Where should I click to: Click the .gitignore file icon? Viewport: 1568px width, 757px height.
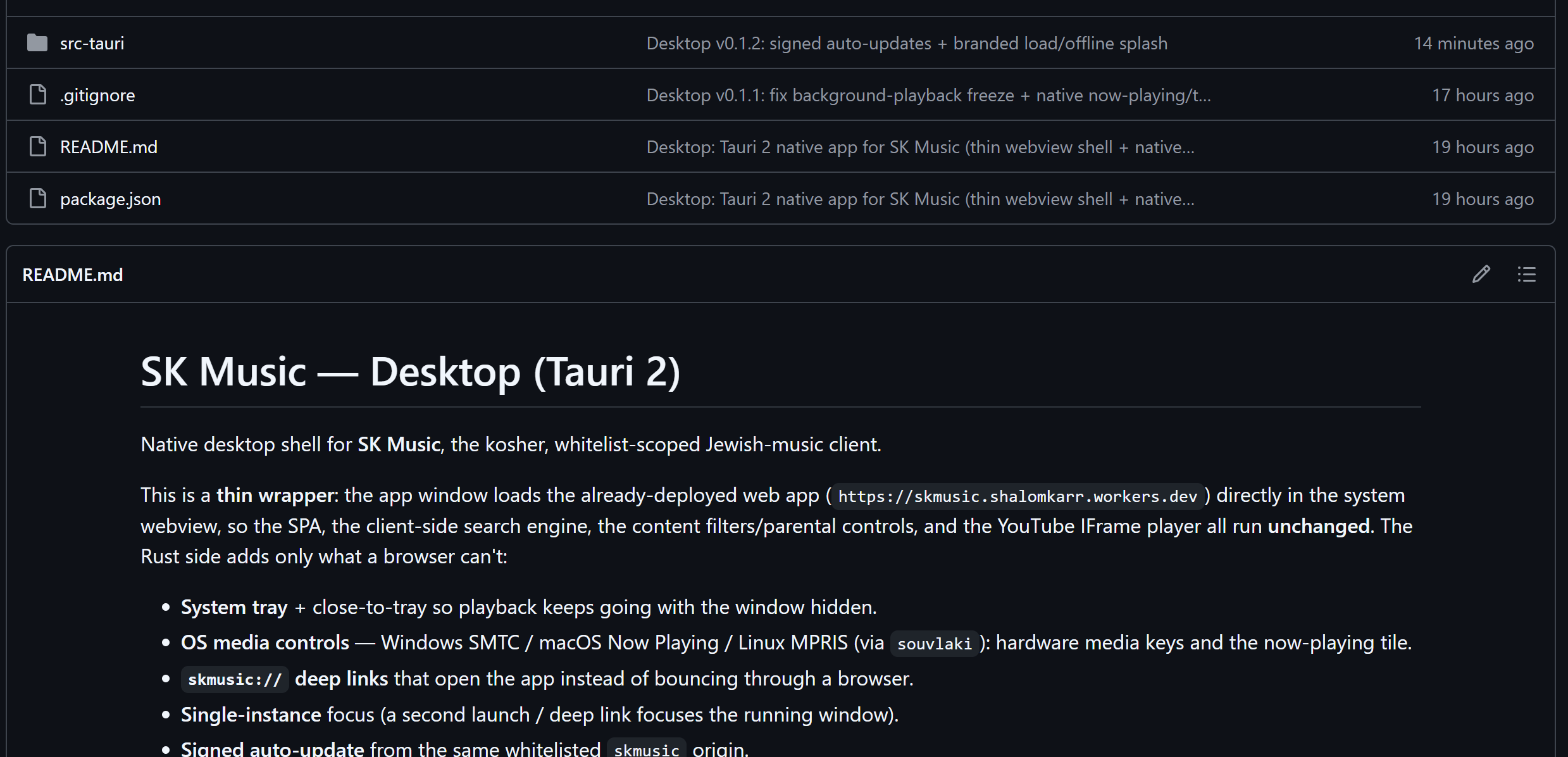point(38,95)
